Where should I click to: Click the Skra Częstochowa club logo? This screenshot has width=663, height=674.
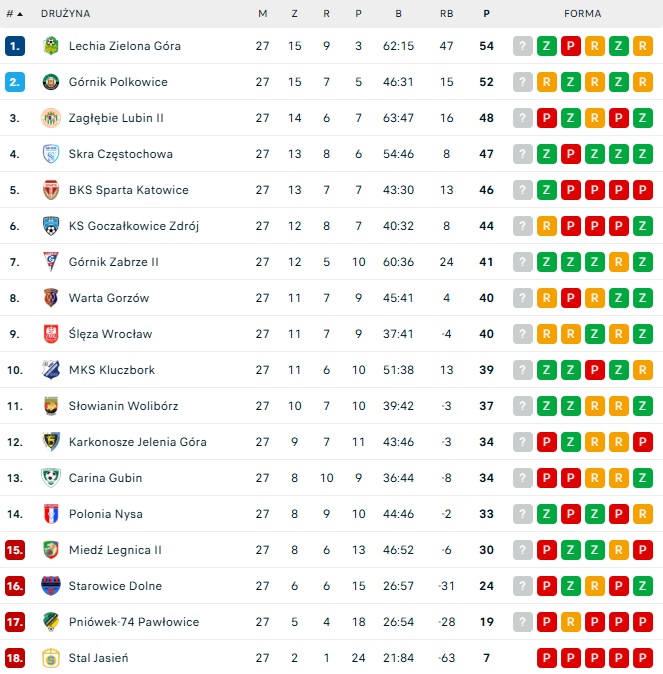pyautogui.click(x=51, y=154)
